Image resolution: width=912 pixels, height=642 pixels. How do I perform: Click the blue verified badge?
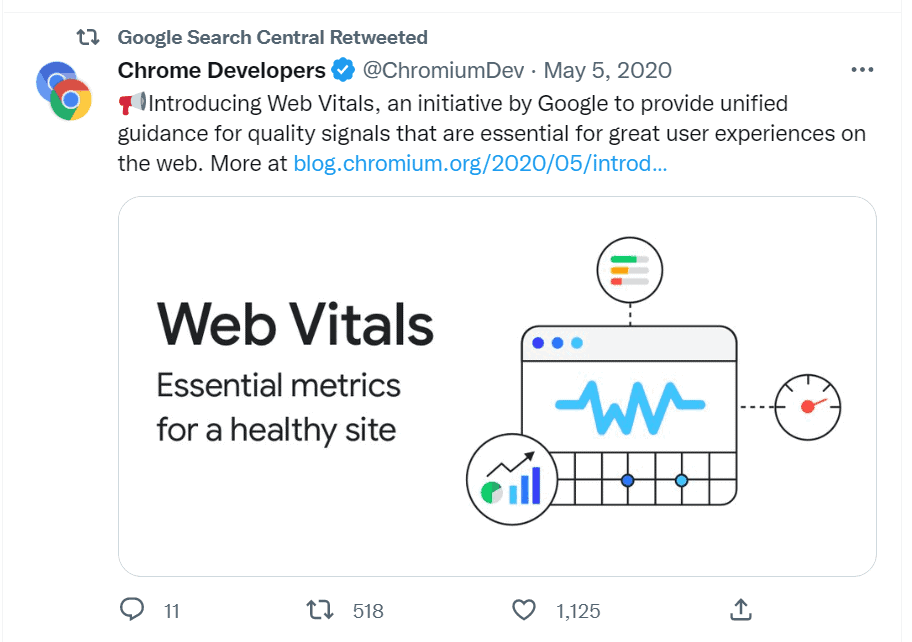tap(343, 70)
